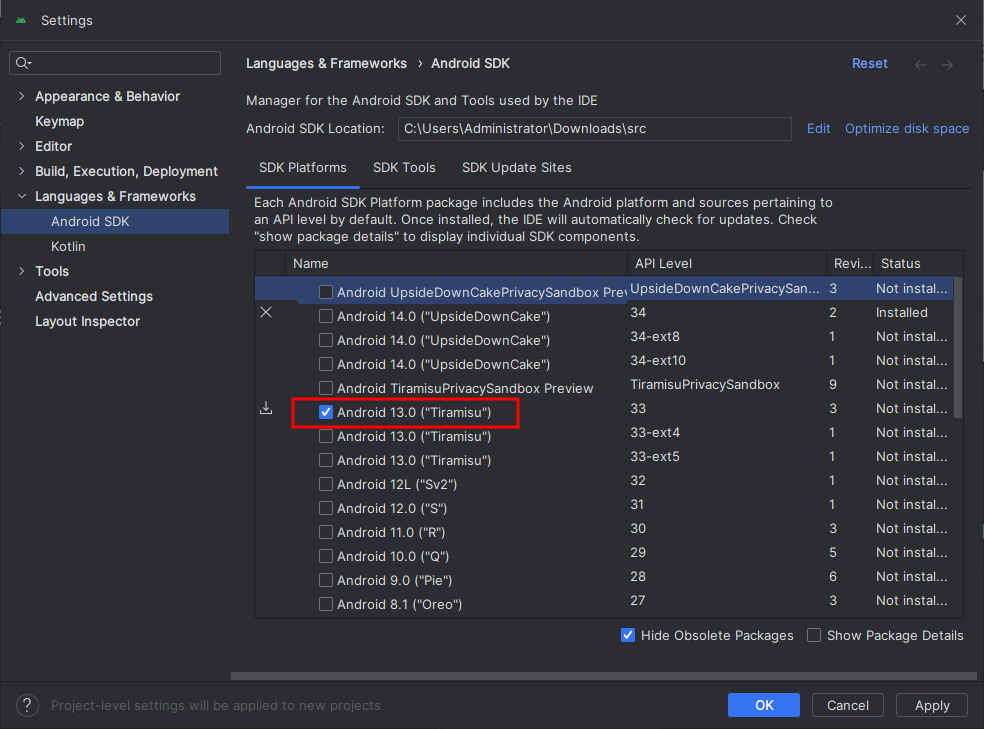Expand the Tools section arrow
Viewport: 984px width, 729px height.
pyautogui.click(x=22, y=271)
